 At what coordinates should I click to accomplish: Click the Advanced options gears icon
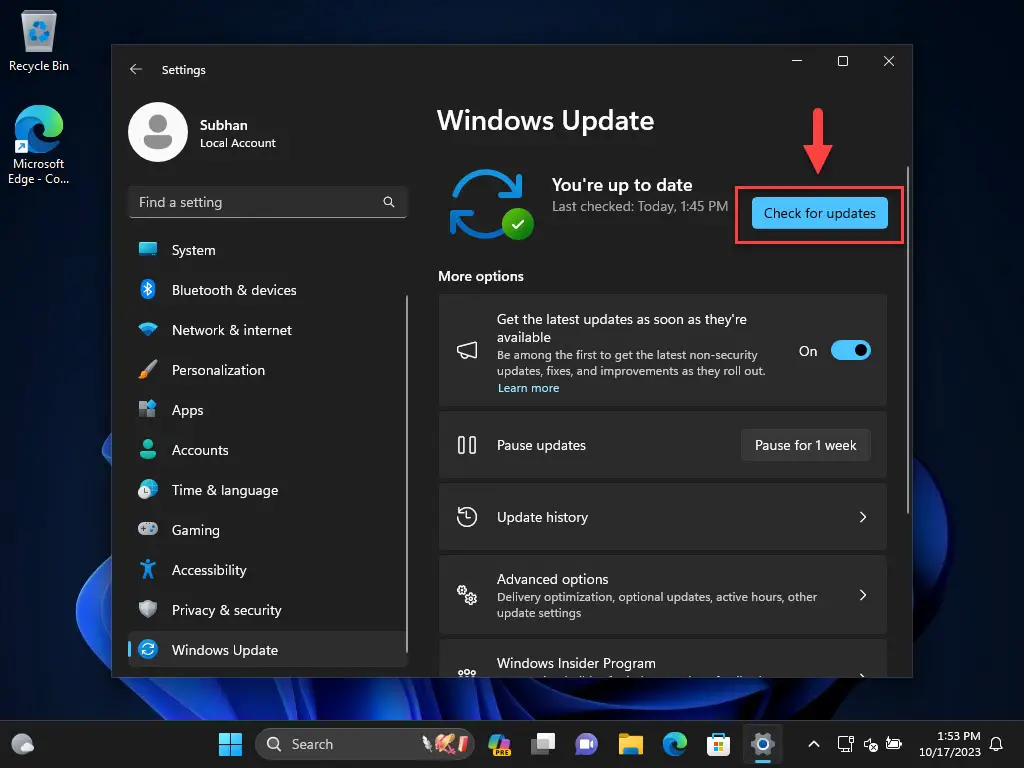467,595
